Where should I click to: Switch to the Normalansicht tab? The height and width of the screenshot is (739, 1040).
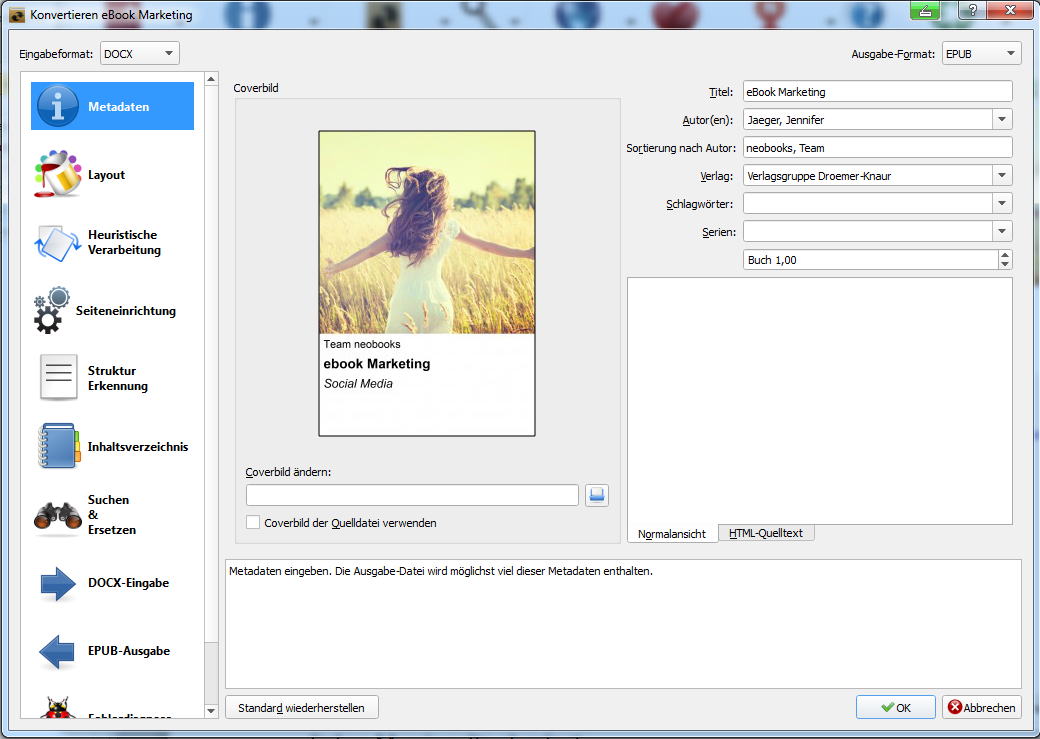(x=672, y=534)
